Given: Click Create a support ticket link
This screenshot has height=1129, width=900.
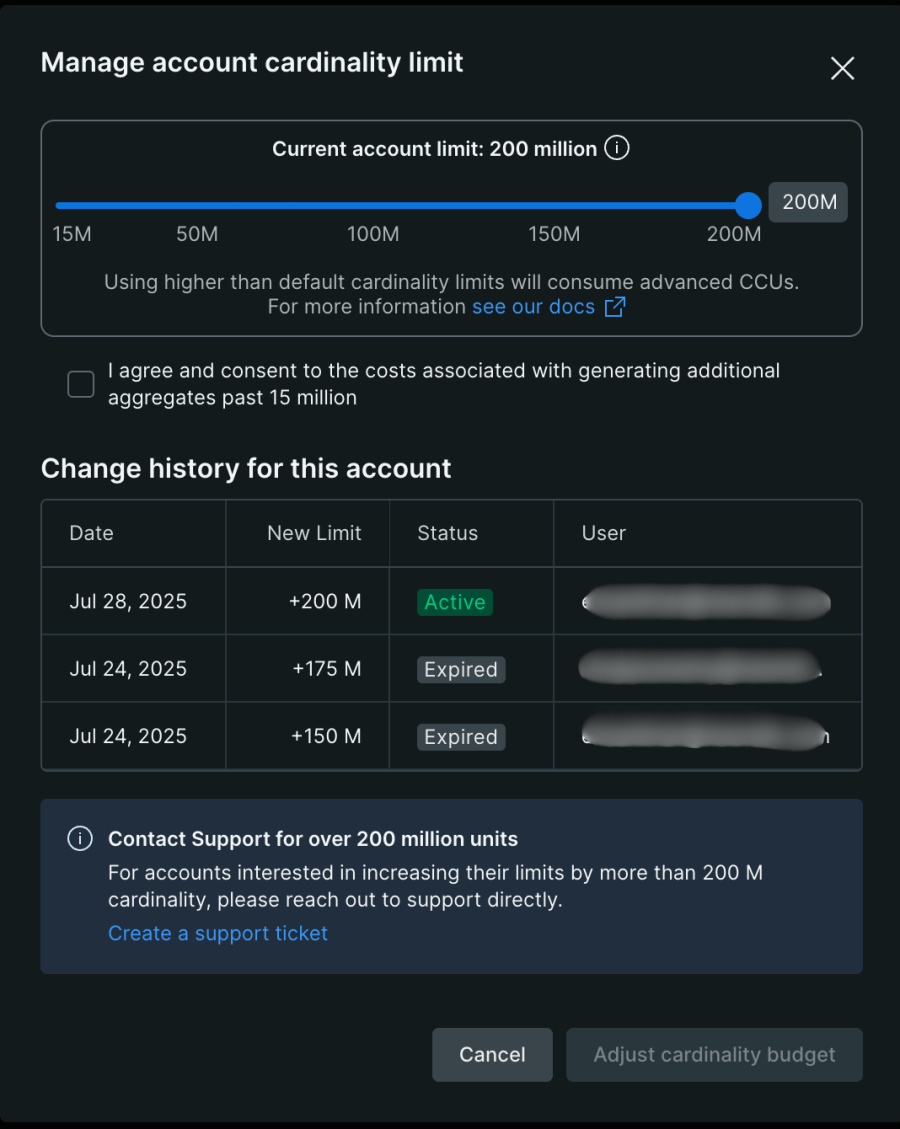Looking at the screenshot, I should 217,933.
